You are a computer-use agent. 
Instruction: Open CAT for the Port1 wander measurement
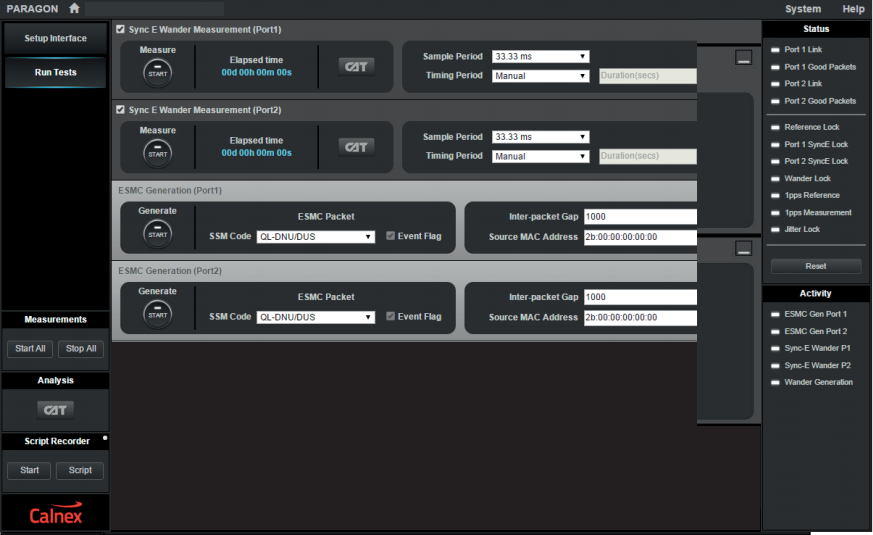[355, 66]
